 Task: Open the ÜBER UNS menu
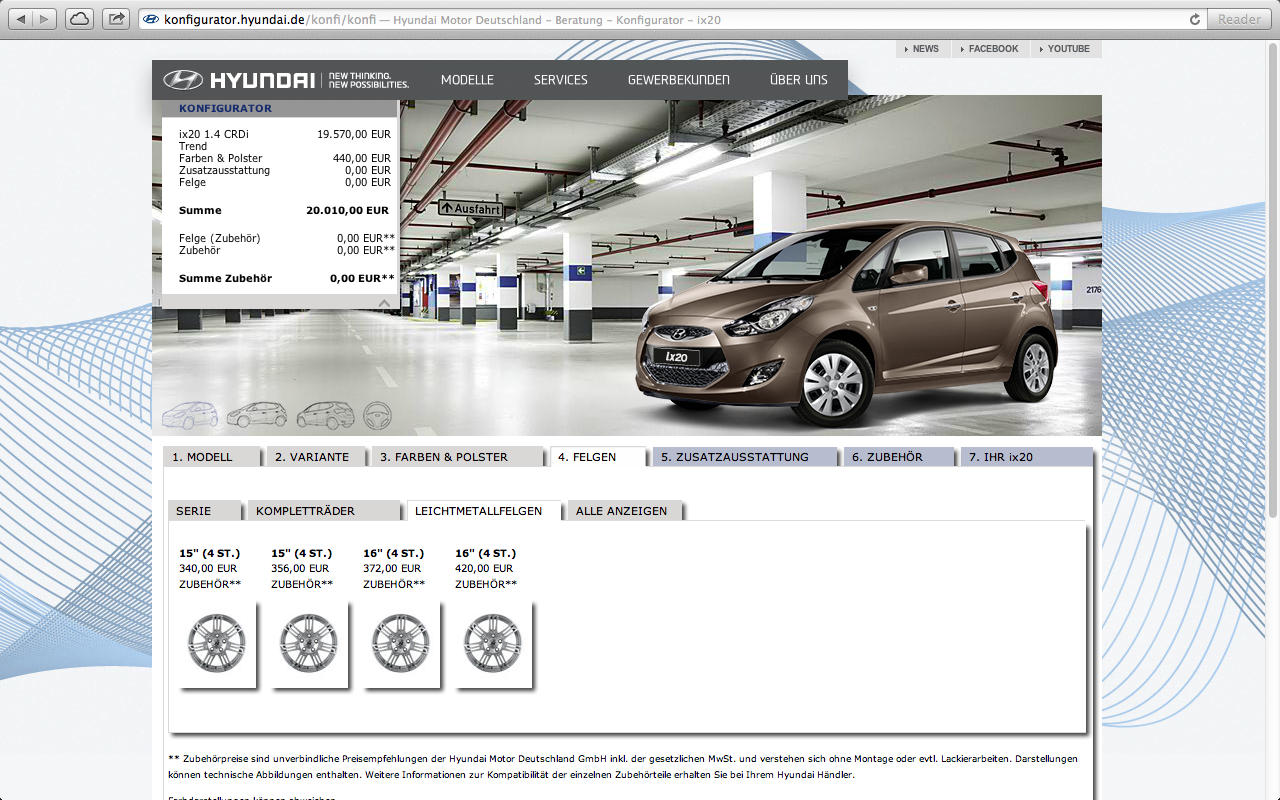pos(799,80)
